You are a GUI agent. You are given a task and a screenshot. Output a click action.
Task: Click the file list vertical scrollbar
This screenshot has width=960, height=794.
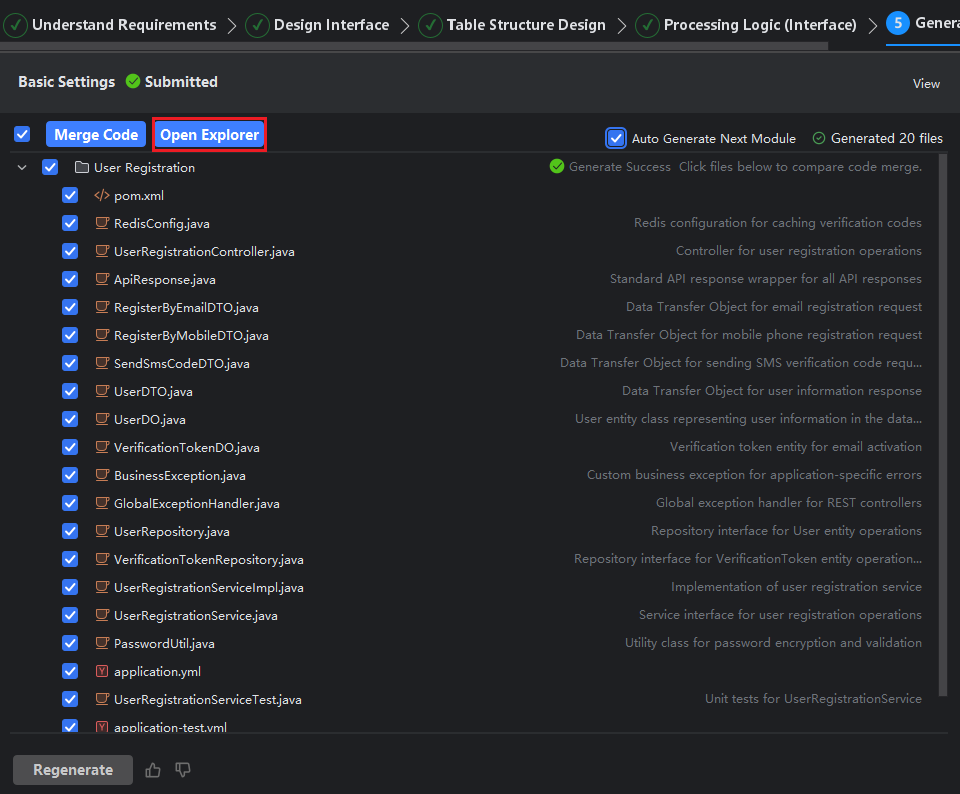click(x=943, y=420)
